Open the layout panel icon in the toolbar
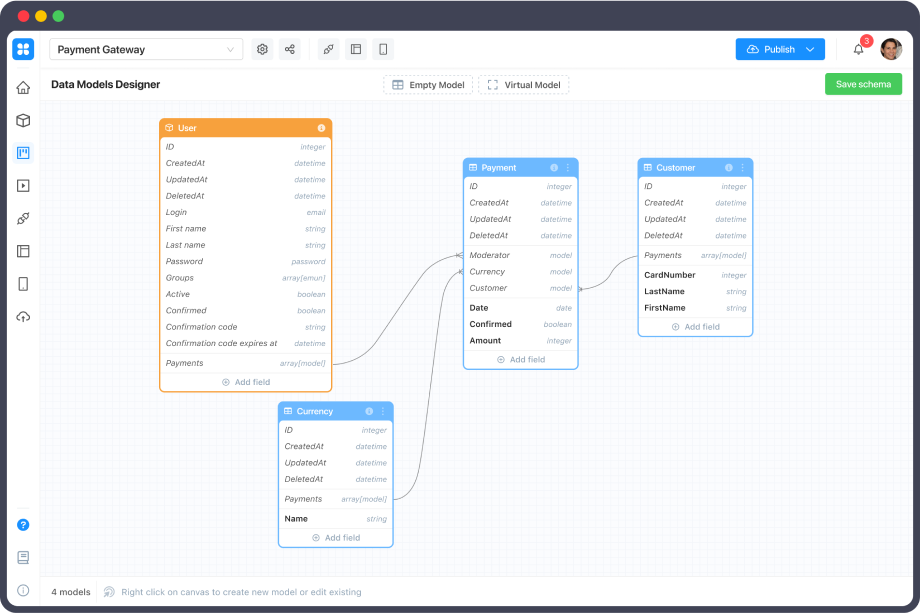 pyautogui.click(x=355, y=48)
